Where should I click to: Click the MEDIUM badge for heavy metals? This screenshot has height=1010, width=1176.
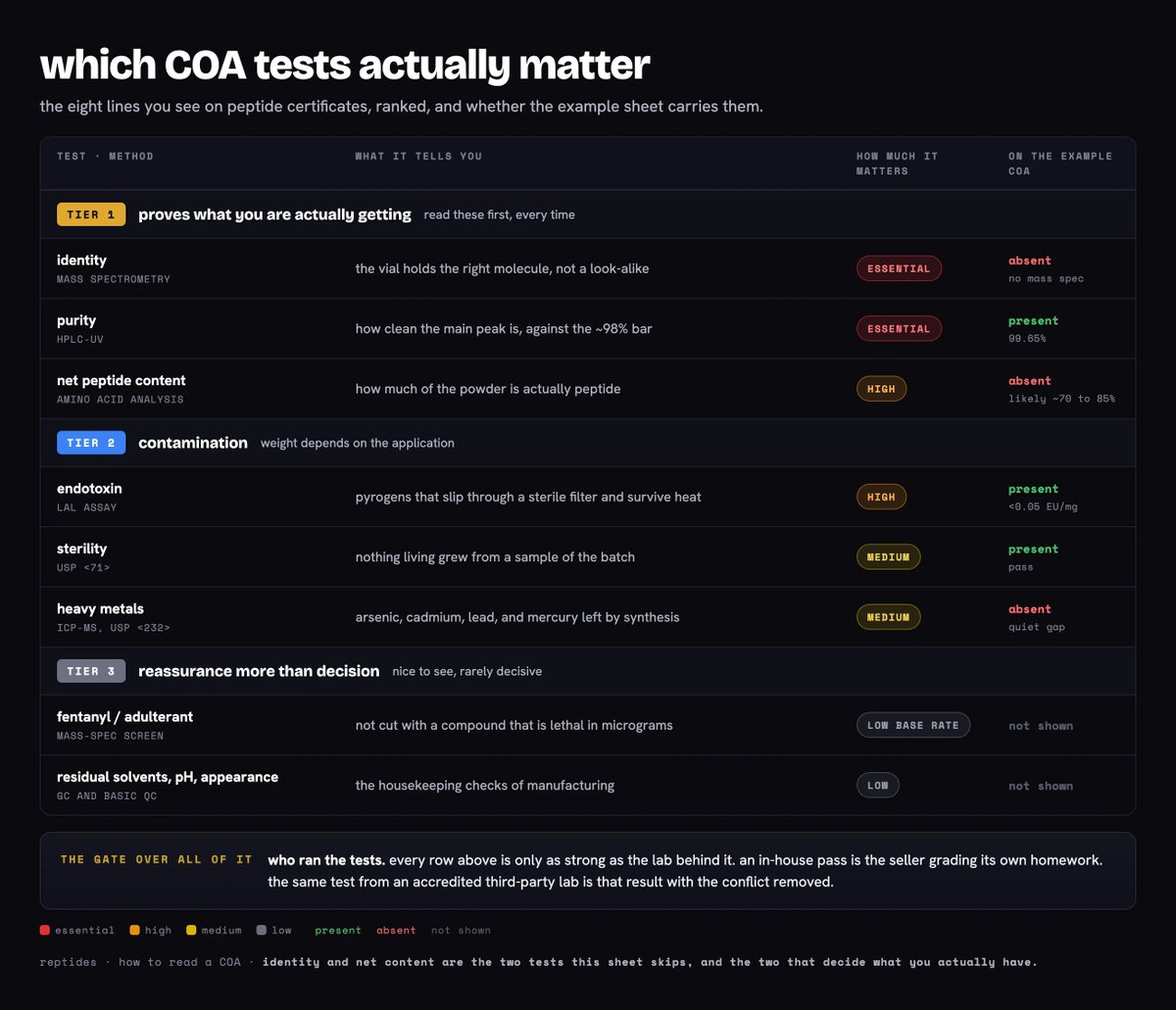click(x=888, y=617)
